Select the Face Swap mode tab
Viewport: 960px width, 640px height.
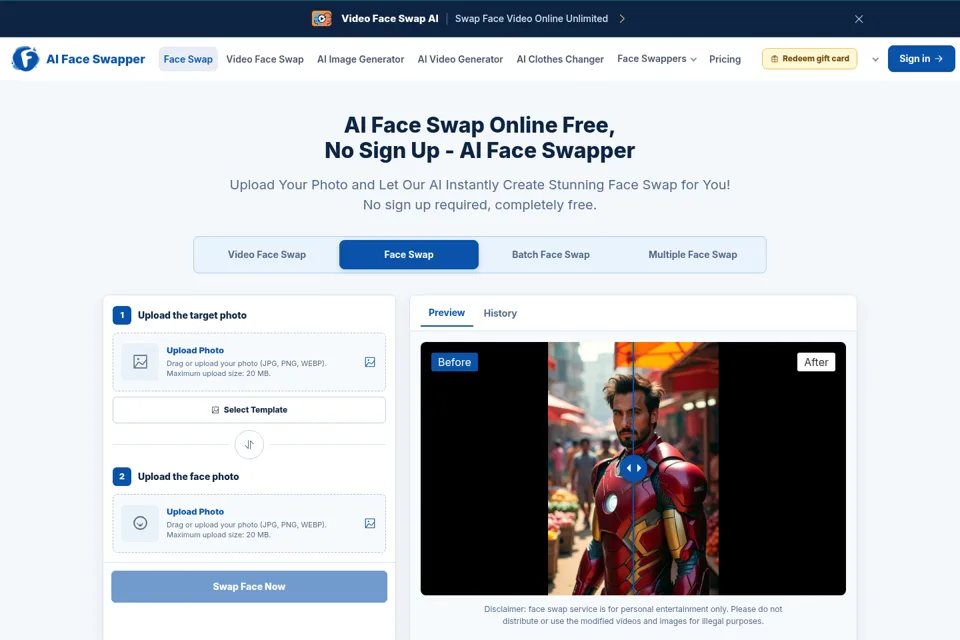[409, 254]
